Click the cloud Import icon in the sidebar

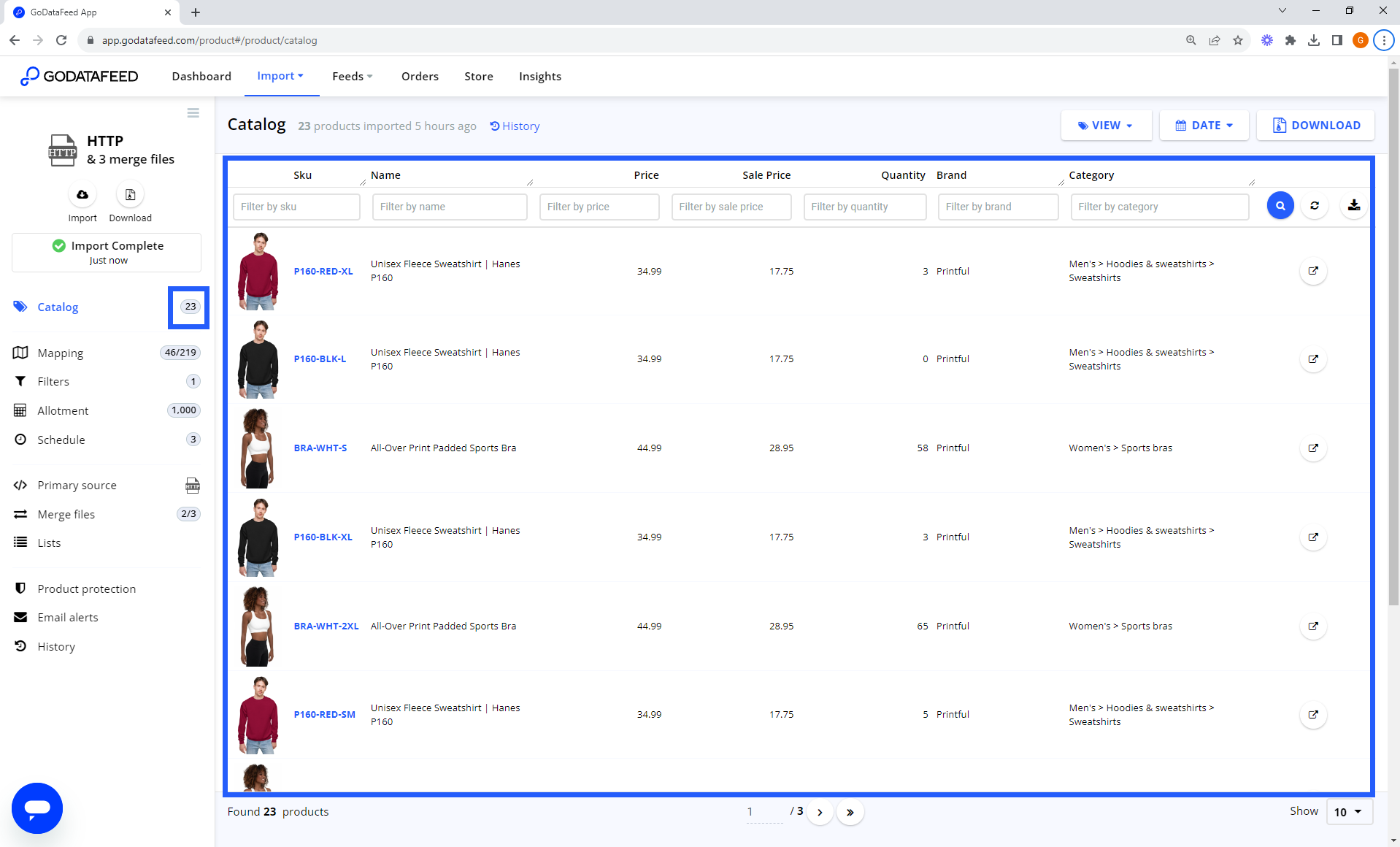[x=82, y=195]
